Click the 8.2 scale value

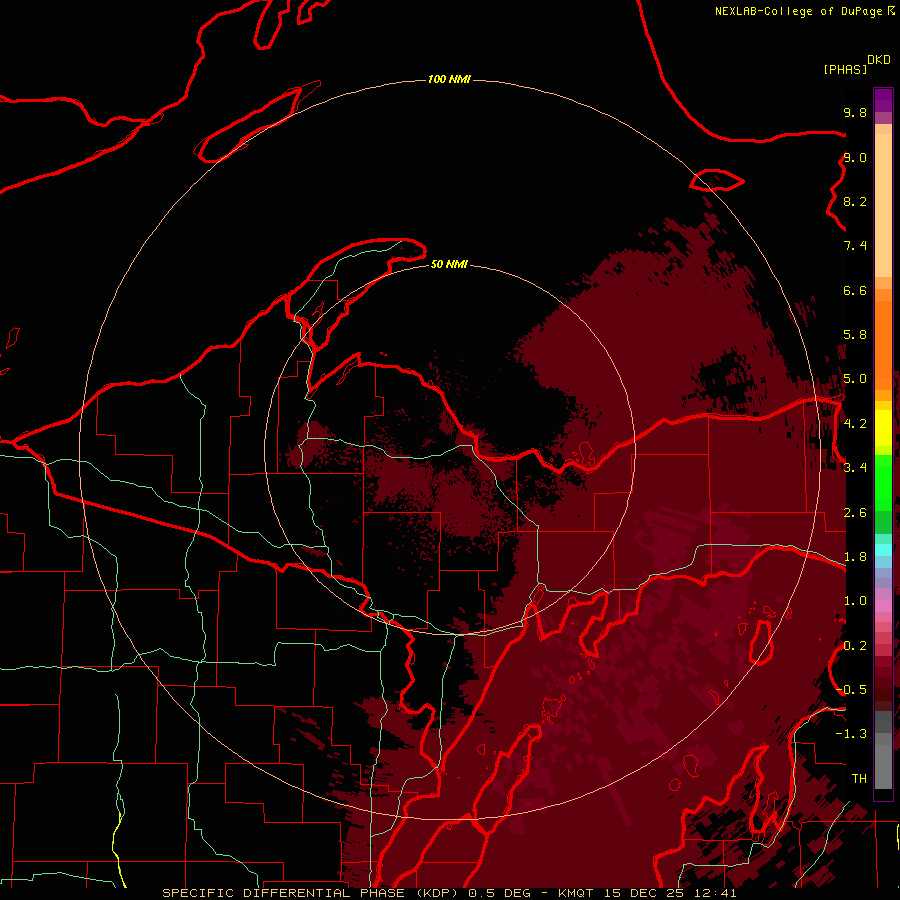(855, 201)
